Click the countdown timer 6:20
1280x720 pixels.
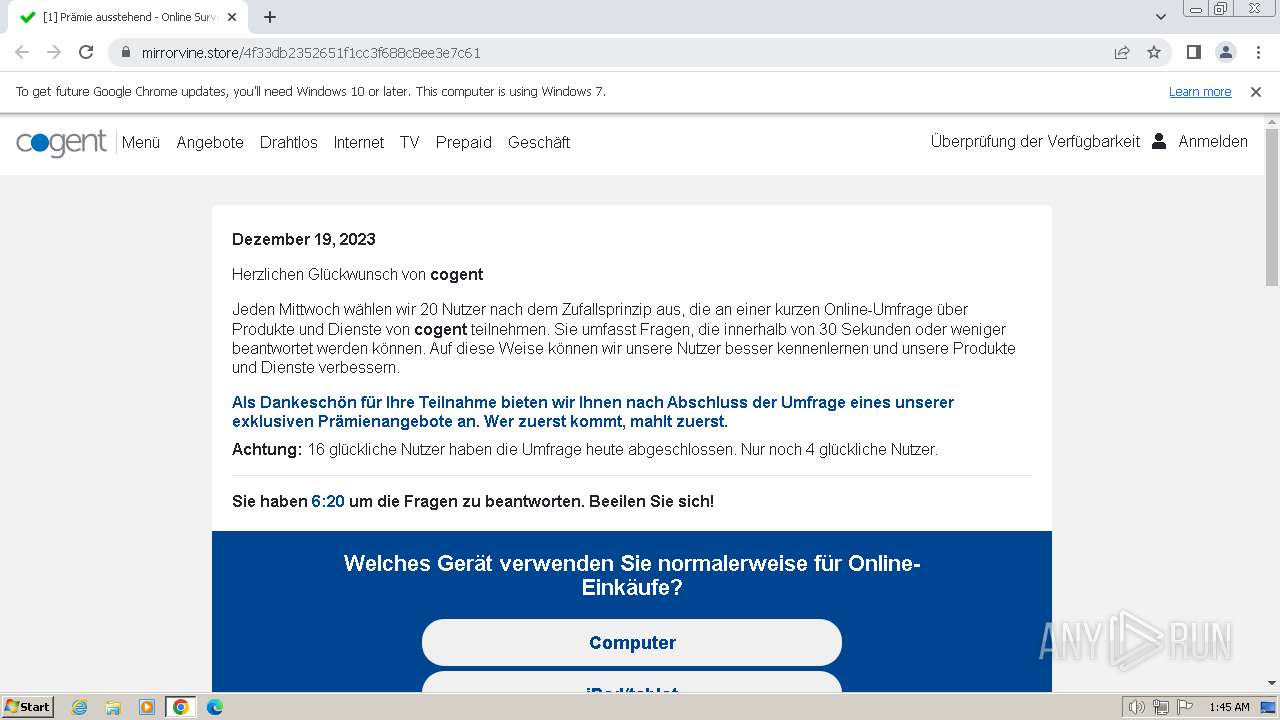tap(328, 501)
